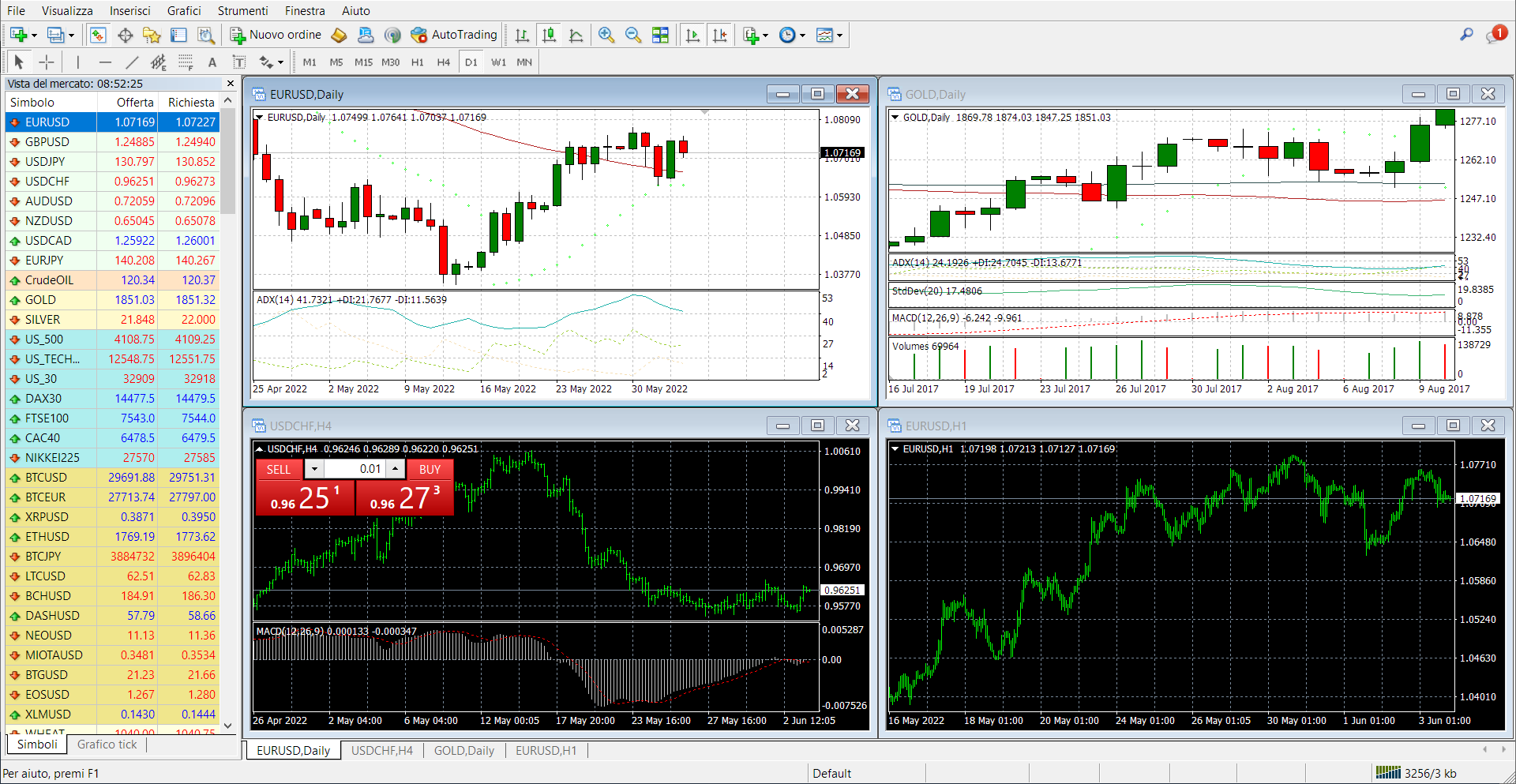
Task: Expand the Profiles dropdown arrow
Action: 71,35
